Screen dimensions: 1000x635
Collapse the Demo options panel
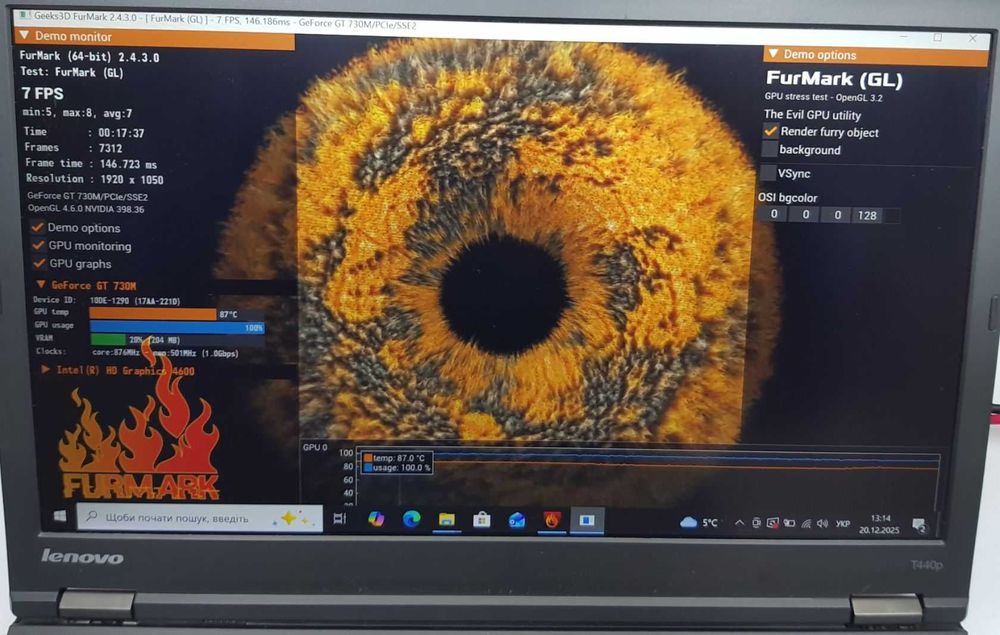774,54
